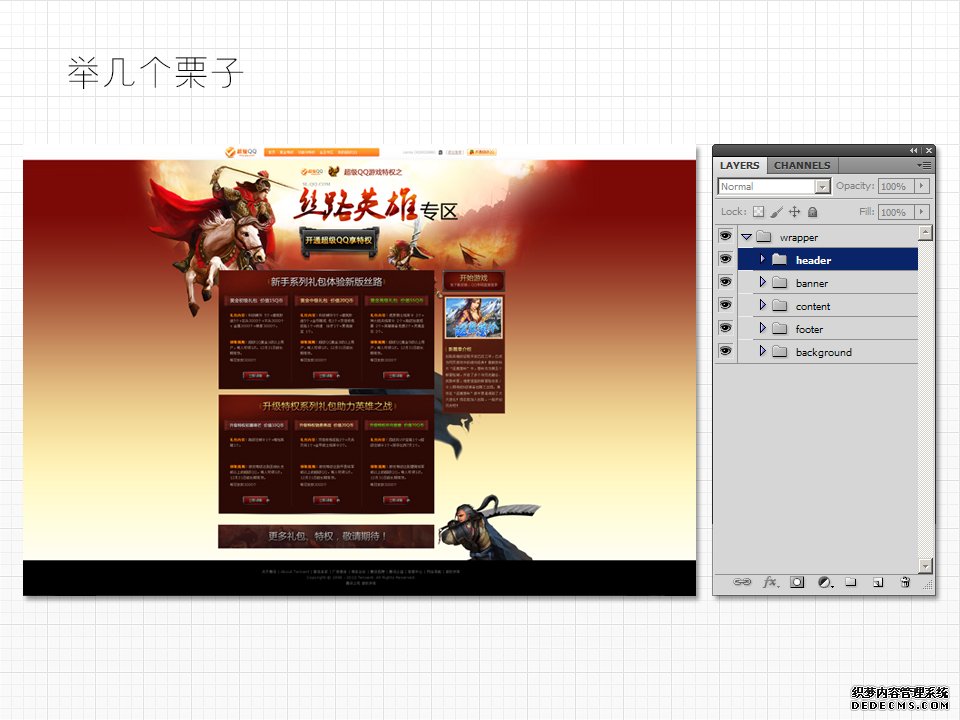
Task: Collapse the wrapper group
Action: point(746,236)
